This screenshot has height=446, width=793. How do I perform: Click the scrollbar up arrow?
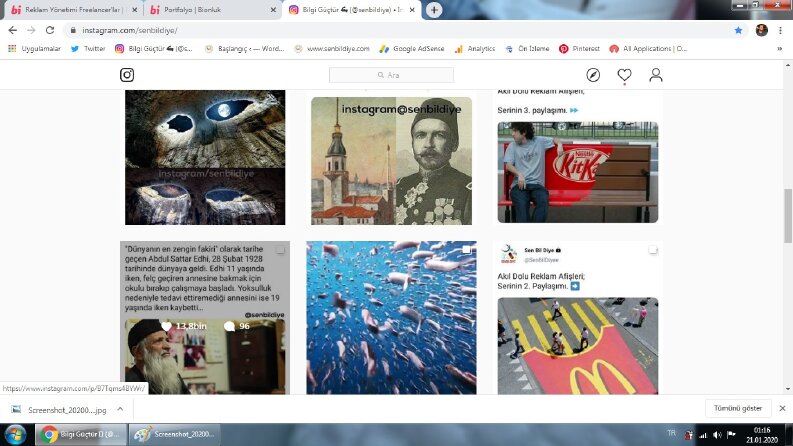click(x=788, y=65)
